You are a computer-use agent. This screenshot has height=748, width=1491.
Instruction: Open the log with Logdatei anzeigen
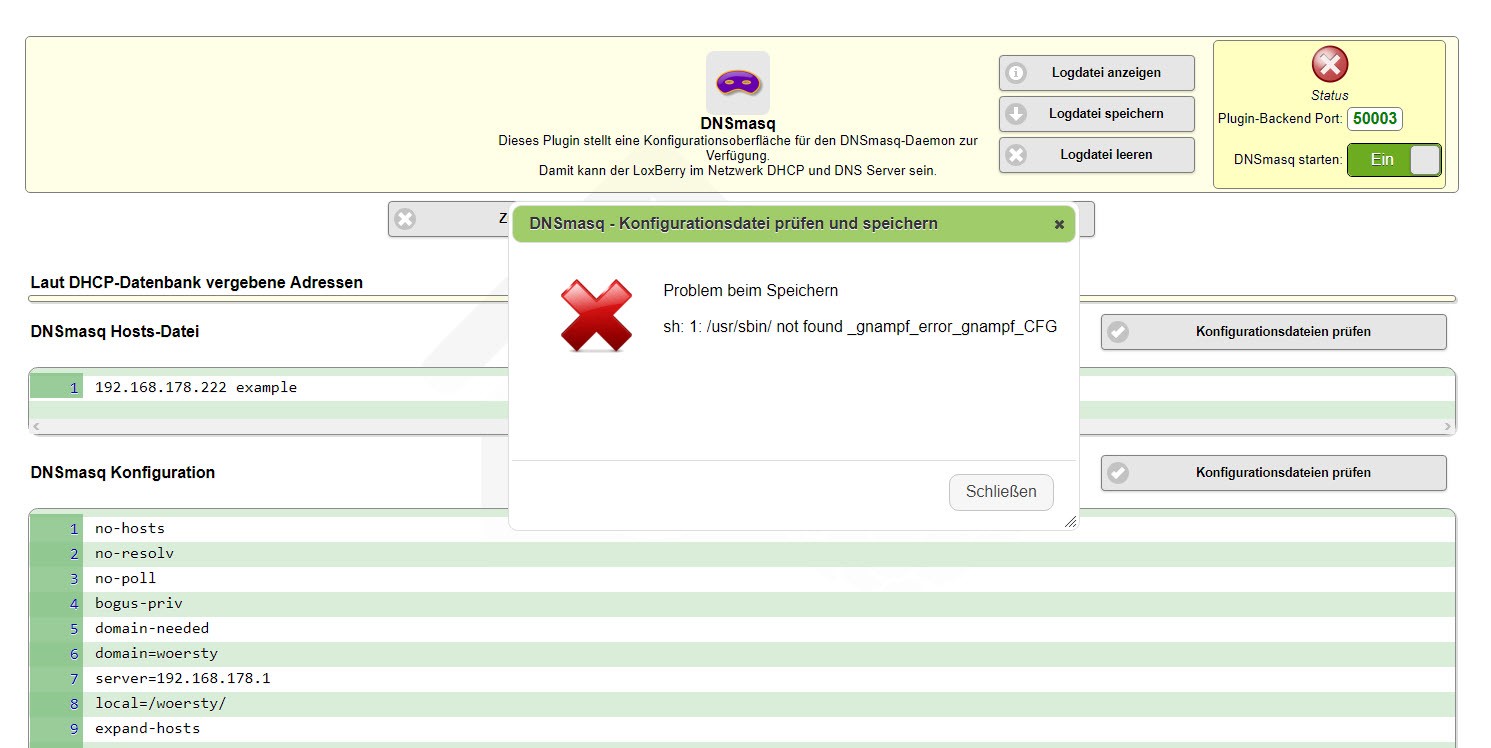[1096, 73]
